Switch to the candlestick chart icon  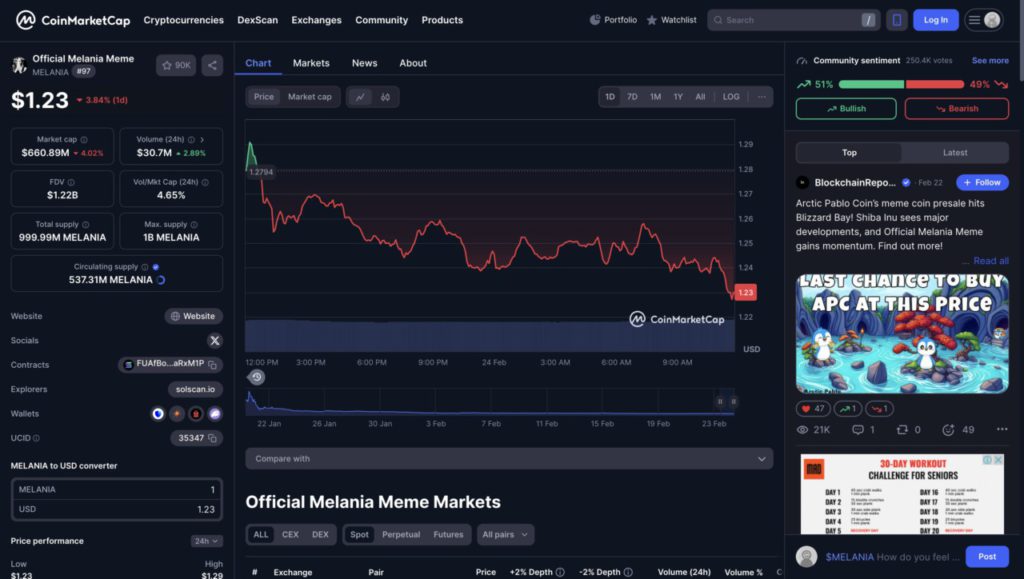click(385, 97)
